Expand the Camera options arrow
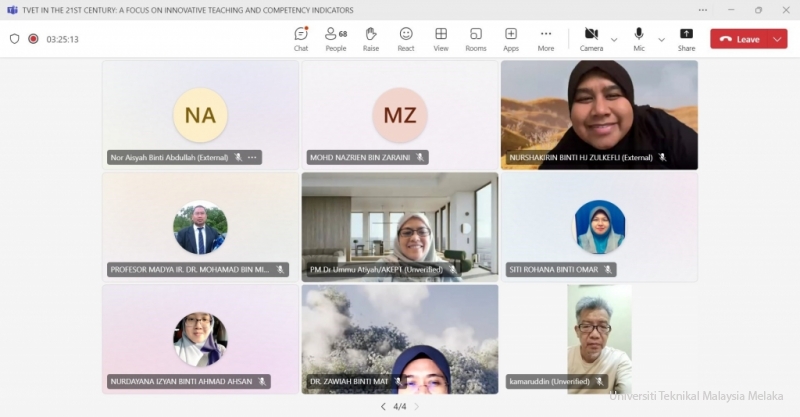Viewport: 800px width, 417px height. click(614, 39)
